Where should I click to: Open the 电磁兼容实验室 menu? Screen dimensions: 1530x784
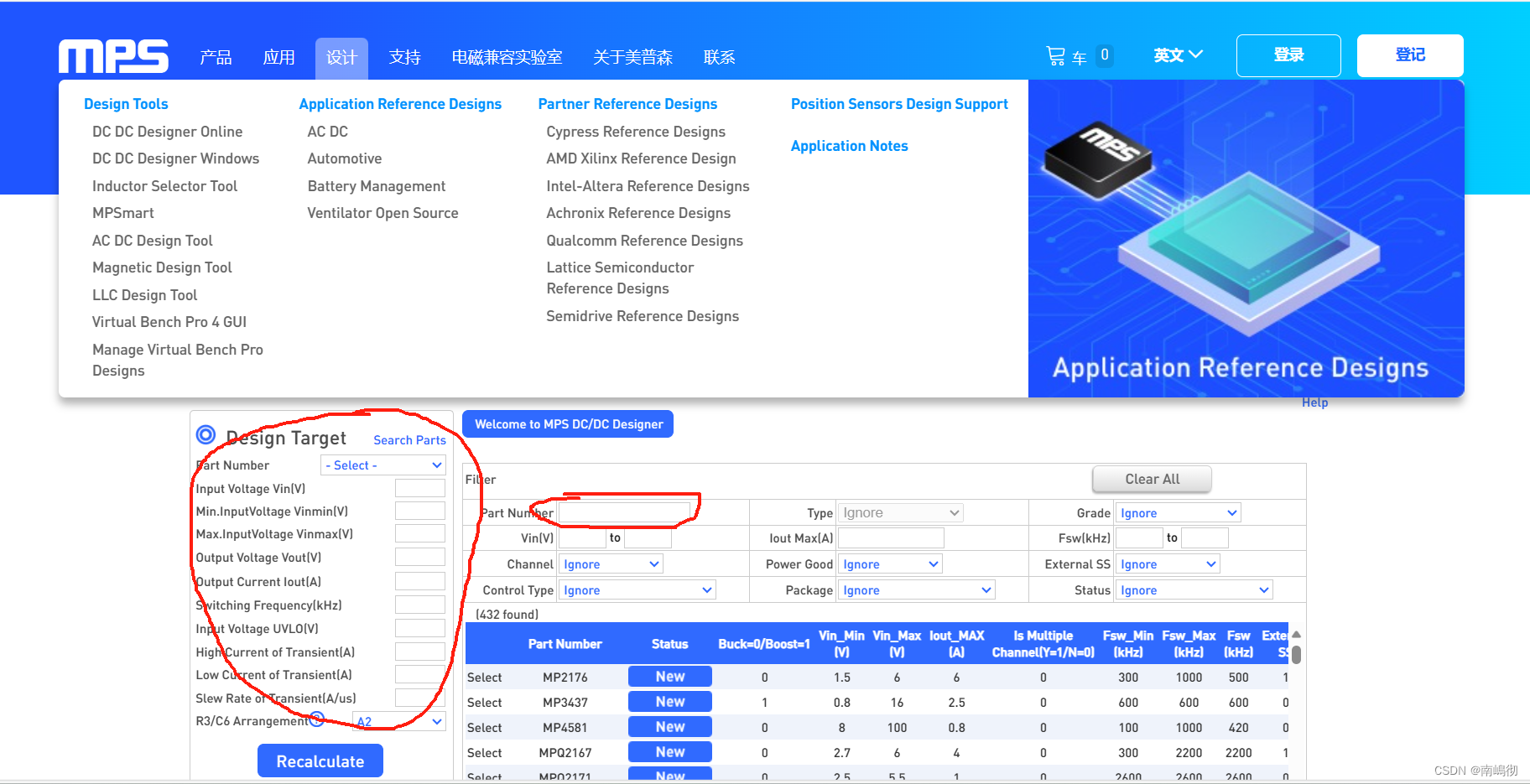coord(507,57)
